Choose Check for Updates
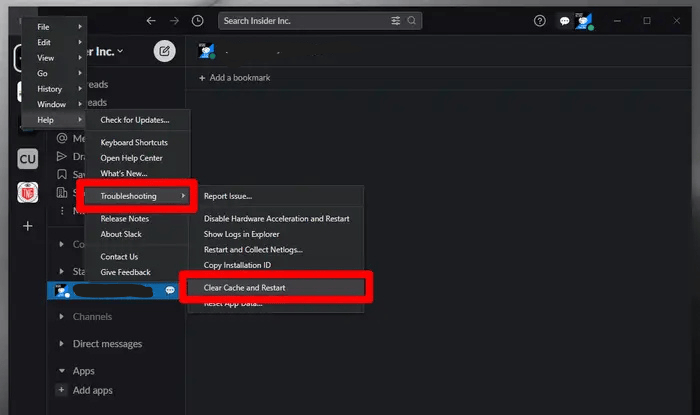This screenshot has width=700, height=415. pyautogui.click(x=135, y=120)
